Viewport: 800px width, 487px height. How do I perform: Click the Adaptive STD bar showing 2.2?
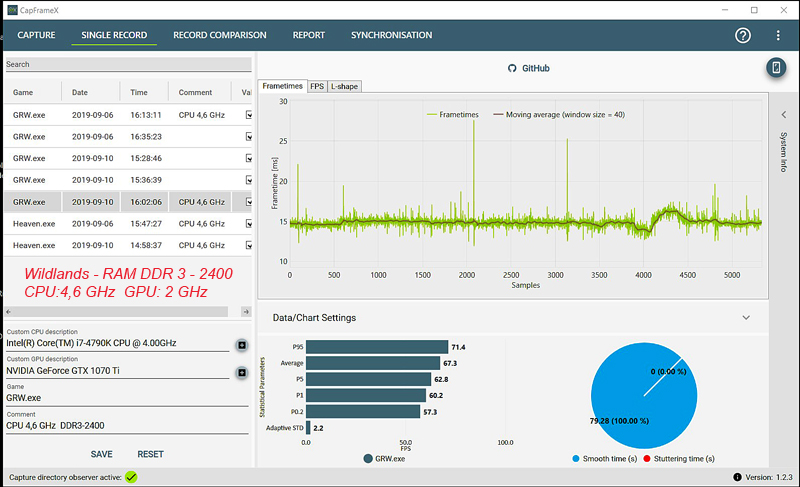(308, 428)
